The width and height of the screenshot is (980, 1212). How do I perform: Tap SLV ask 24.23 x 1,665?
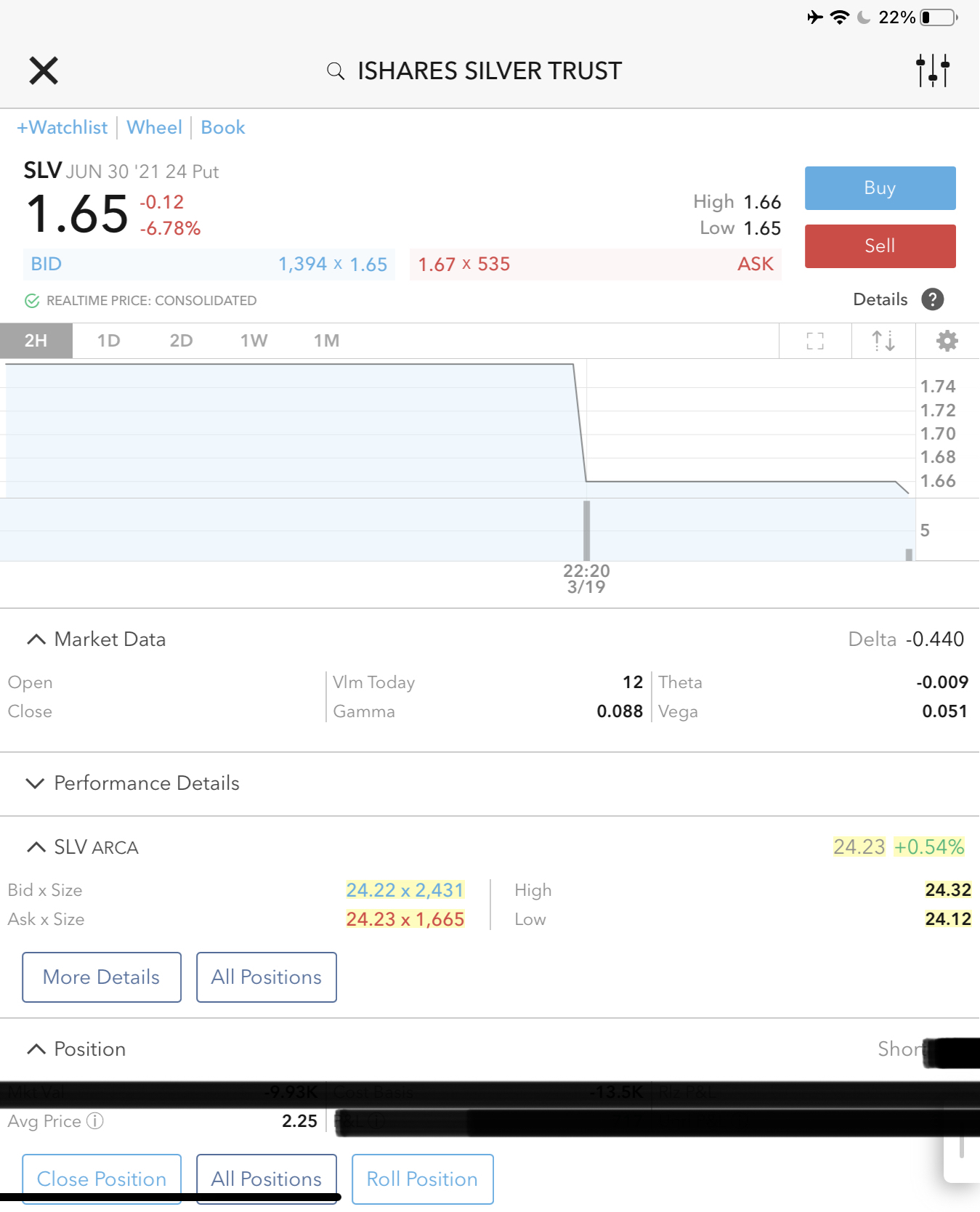point(405,919)
